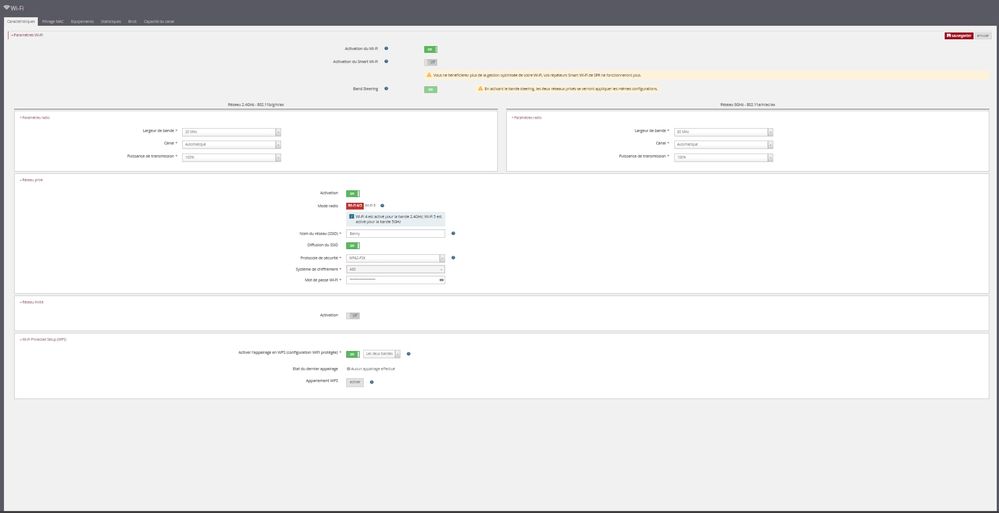Click help icon for Protocole de sécurité
Image resolution: width=999 pixels, height=513 pixels.
pyautogui.click(x=453, y=257)
